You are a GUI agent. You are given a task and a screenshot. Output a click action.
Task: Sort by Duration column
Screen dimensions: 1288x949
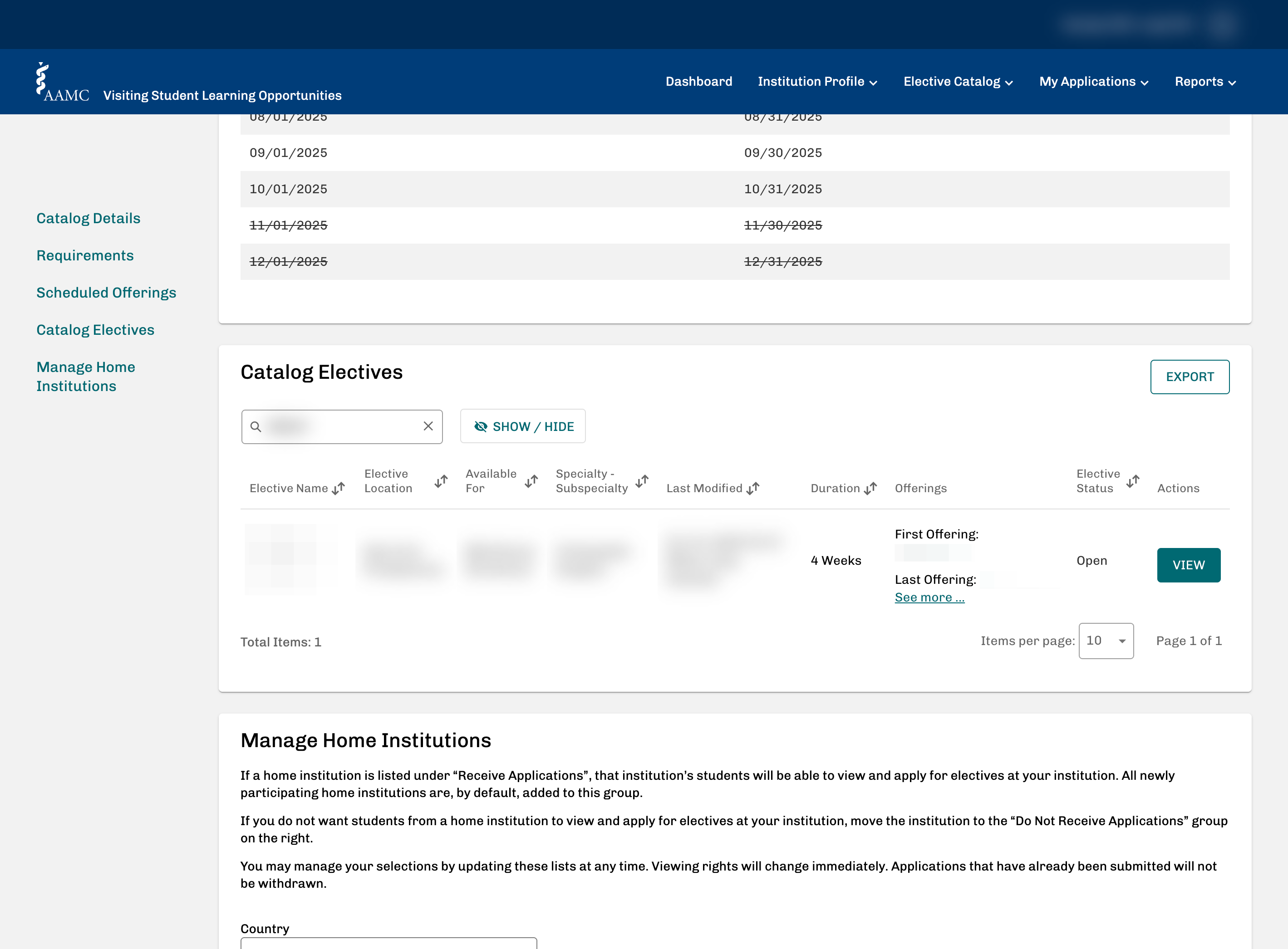pyautogui.click(x=871, y=488)
